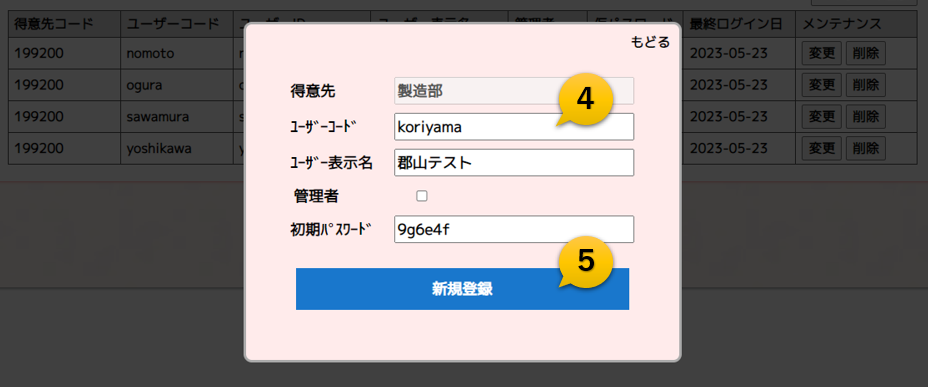Click the 初期パスワード label in dialog
Screen dimensions: 928x387
pyautogui.click(x=330, y=229)
